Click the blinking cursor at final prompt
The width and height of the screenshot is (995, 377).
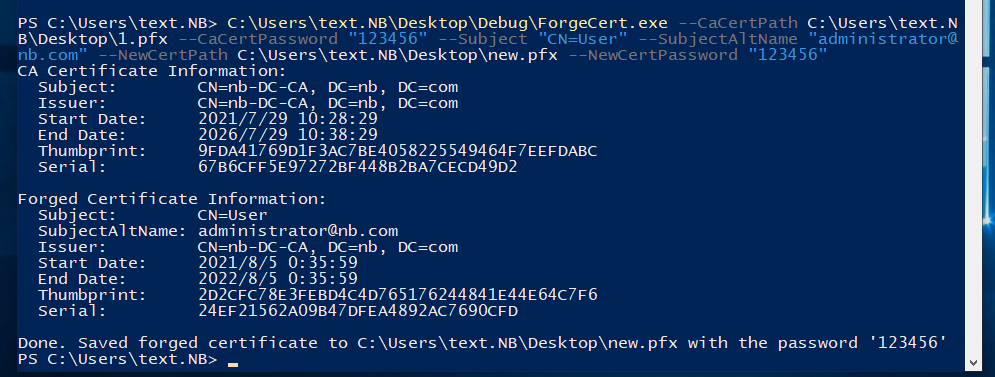point(233,364)
